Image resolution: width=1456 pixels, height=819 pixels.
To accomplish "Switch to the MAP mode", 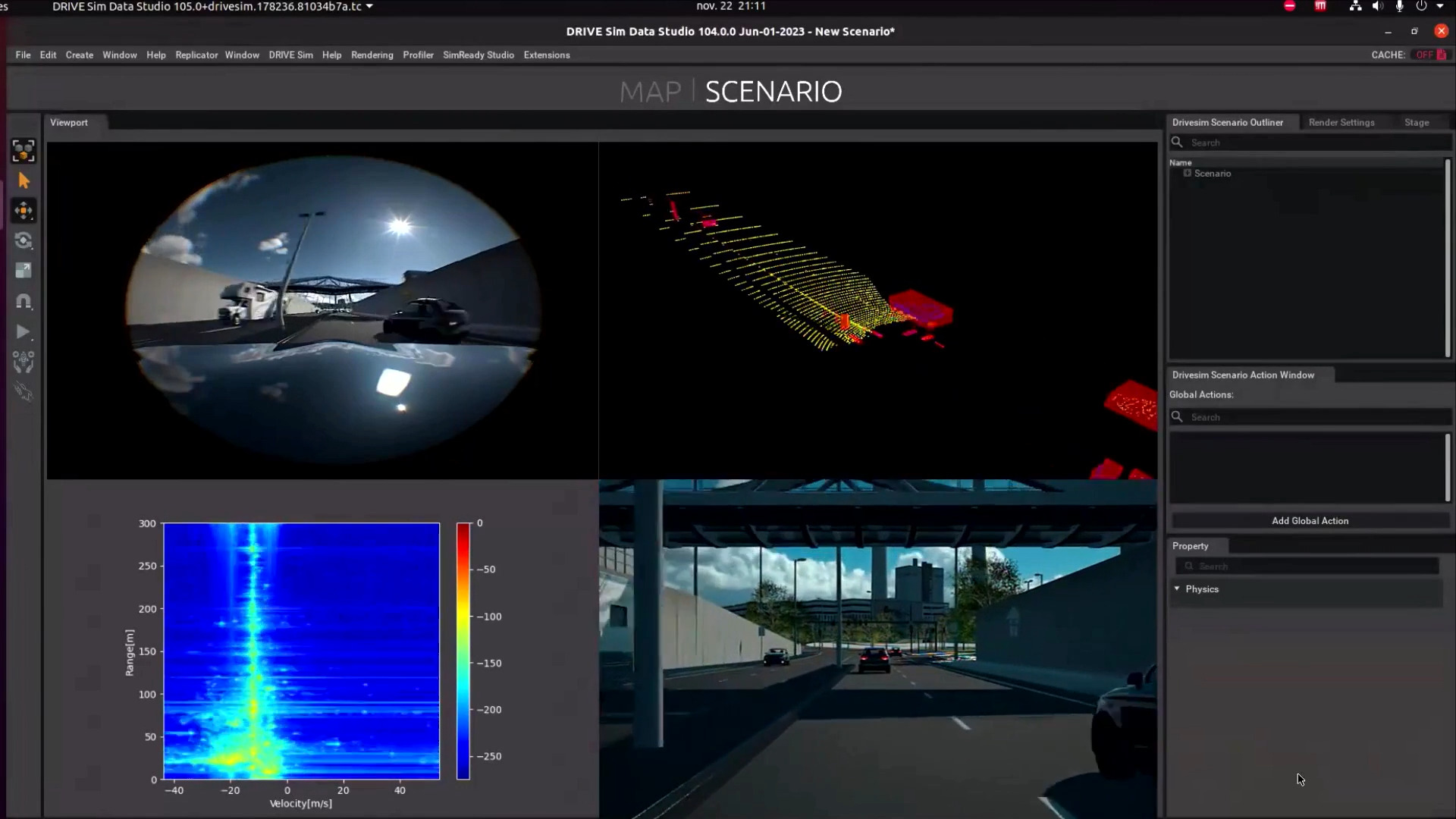I will tap(650, 92).
